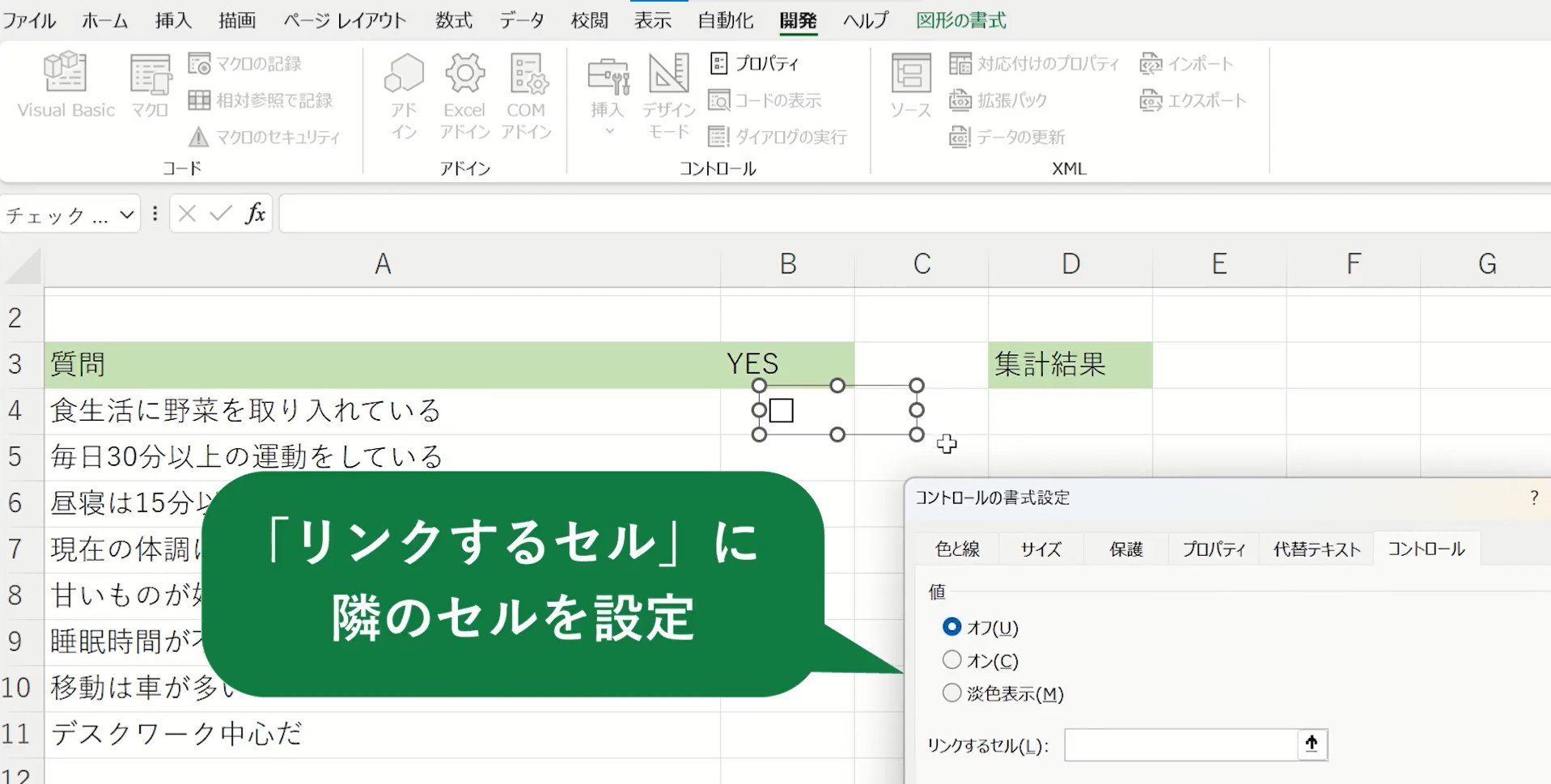Open control プロパティ in ribbon
The image size is (1551, 784).
tap(754, 63)
